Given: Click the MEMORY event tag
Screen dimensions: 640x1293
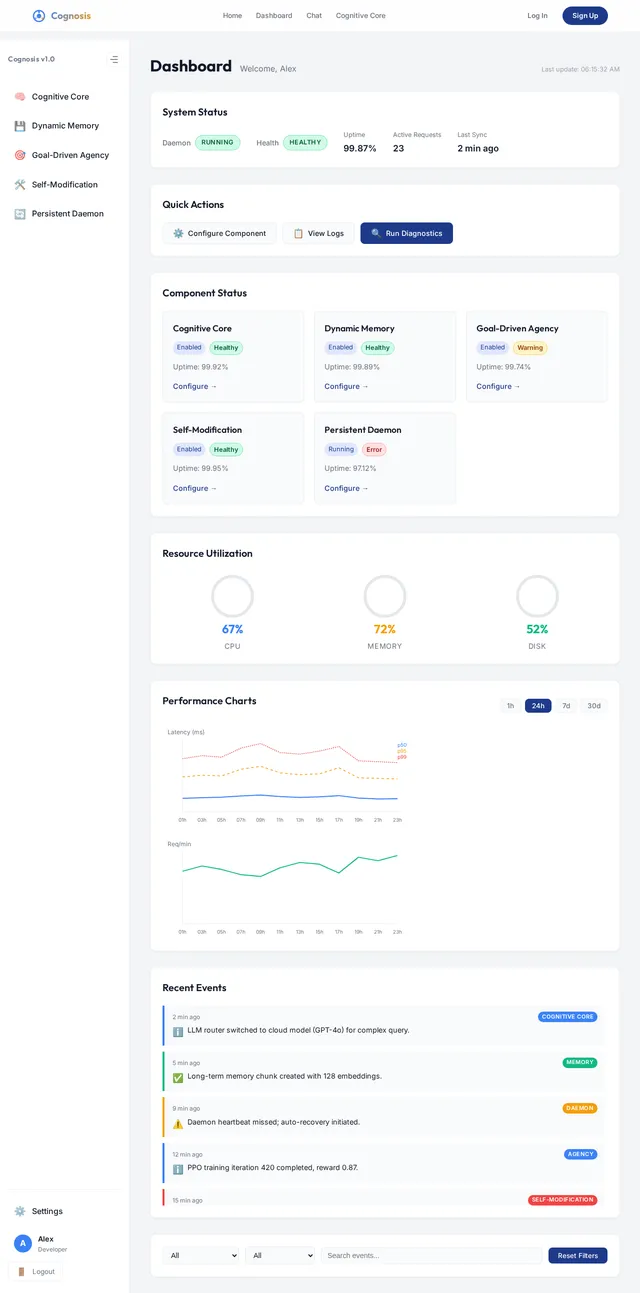Looking at the screenshot, I should click(580, 1062).
